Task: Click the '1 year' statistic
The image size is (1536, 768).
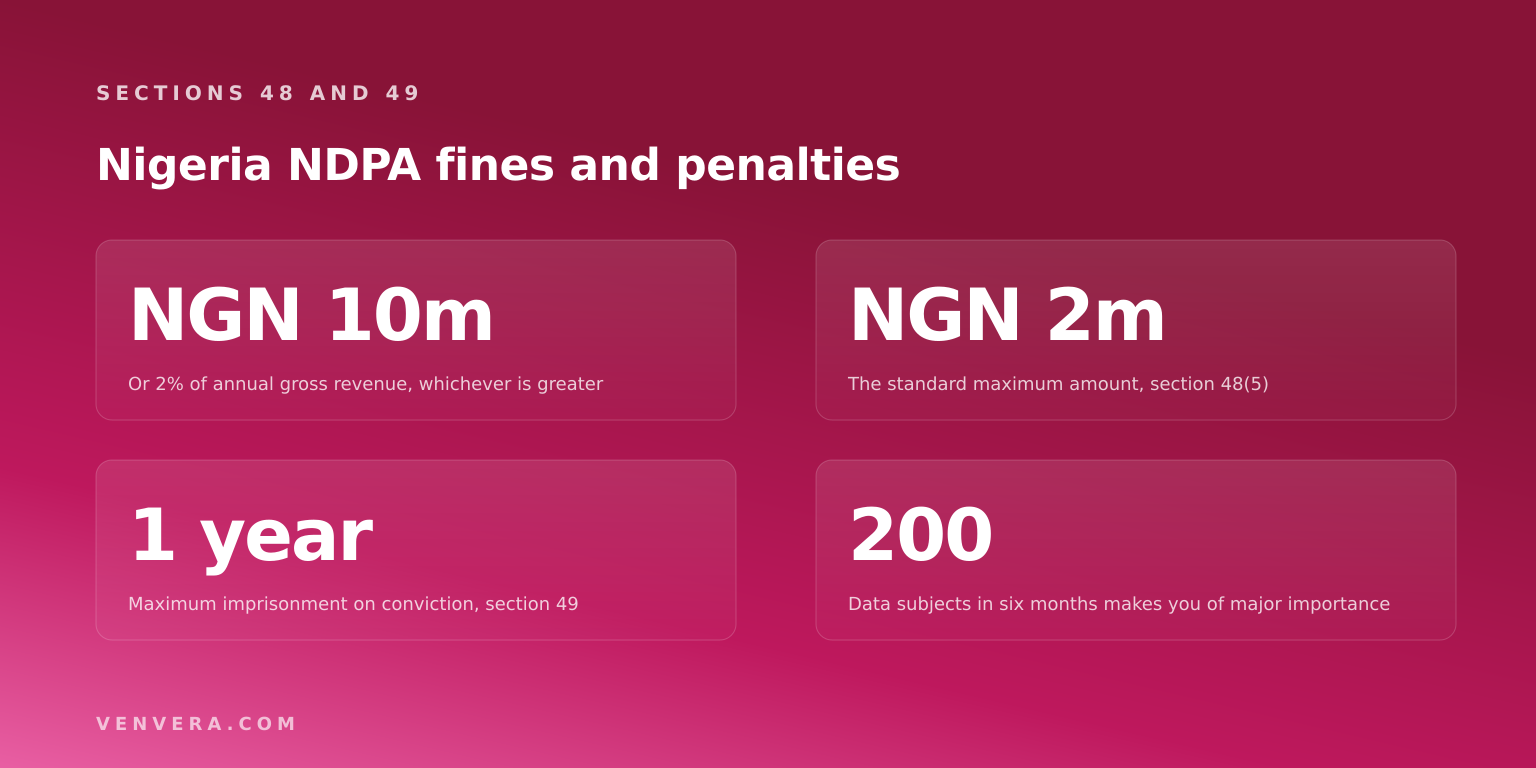Action: [251, 537]
